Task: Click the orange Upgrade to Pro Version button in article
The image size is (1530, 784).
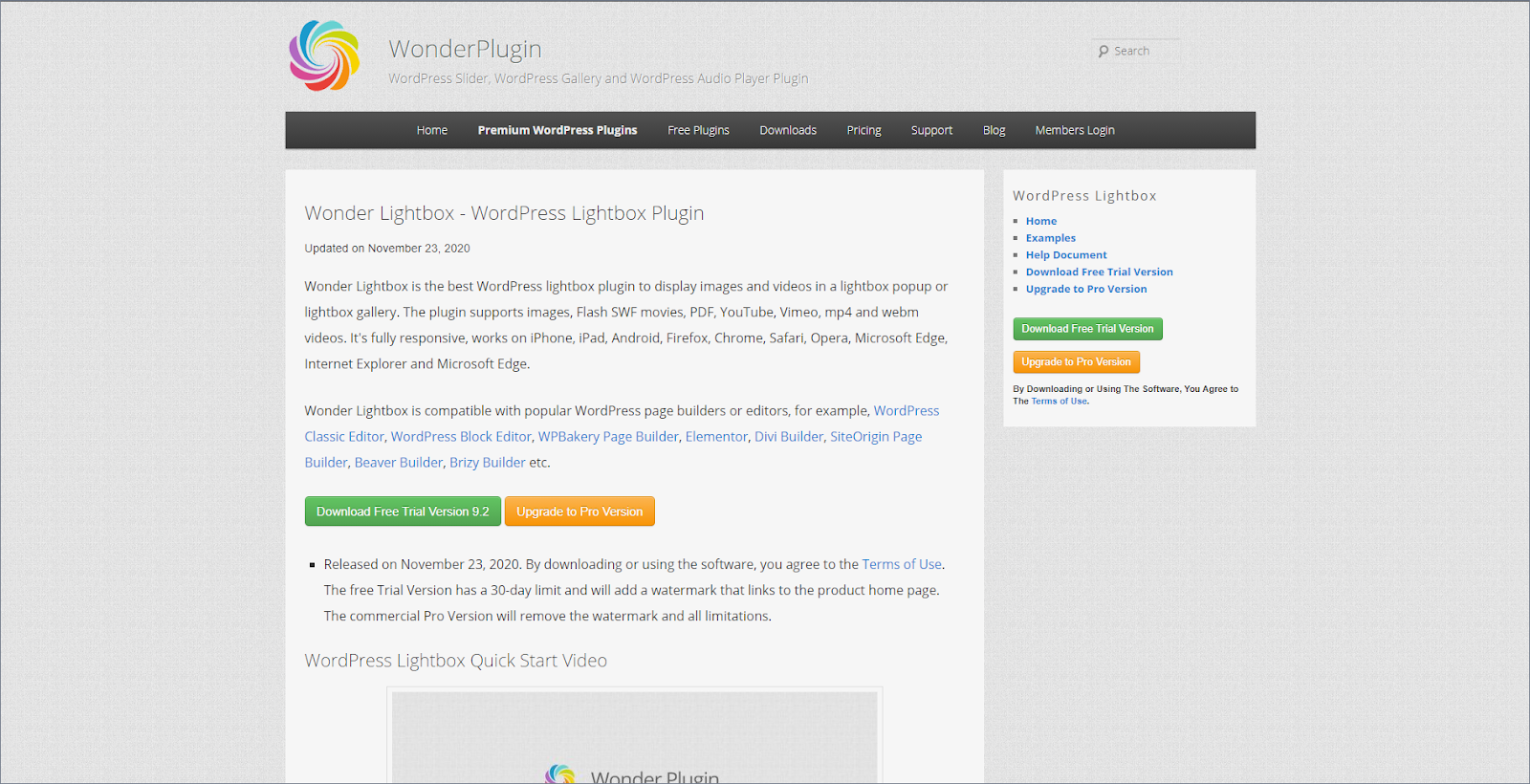Action: (579, 512)
